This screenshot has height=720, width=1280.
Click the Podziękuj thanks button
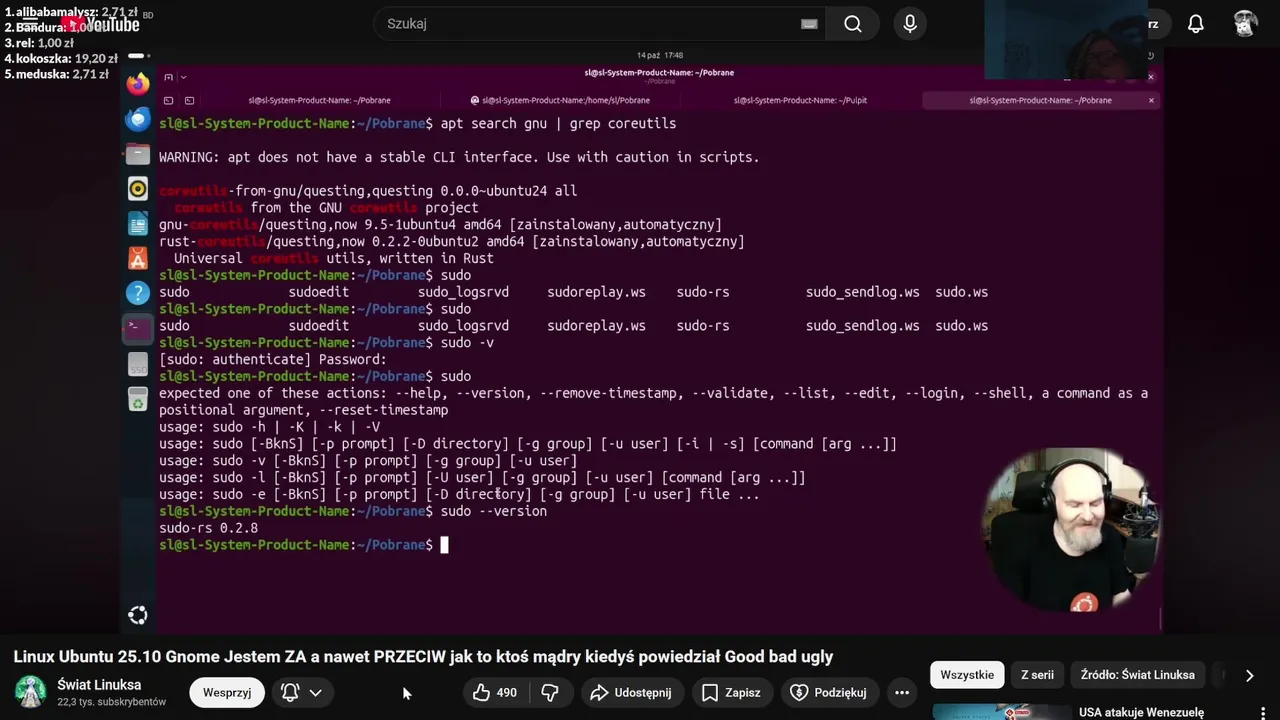829,692
